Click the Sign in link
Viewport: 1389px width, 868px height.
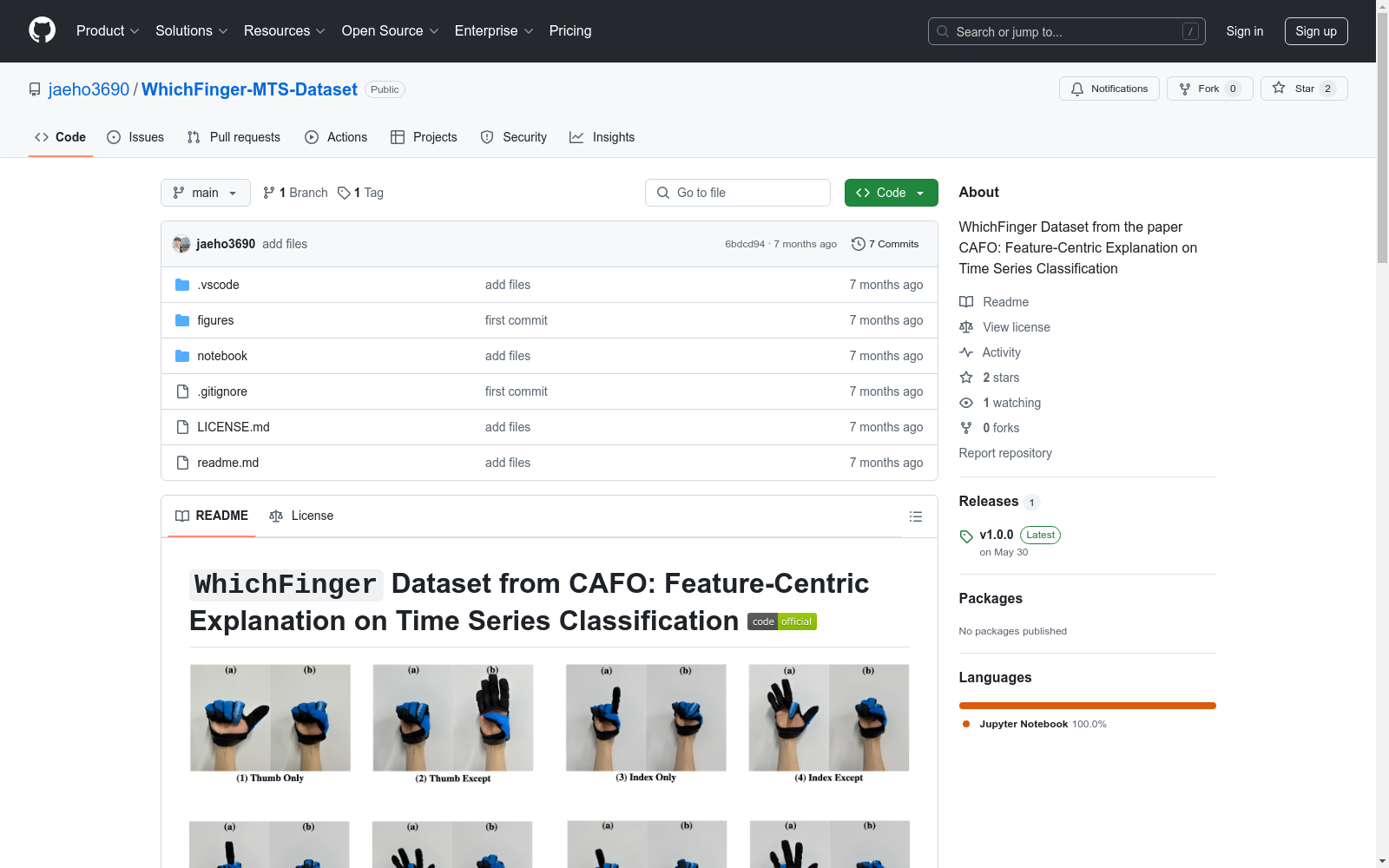point(1245,31)
